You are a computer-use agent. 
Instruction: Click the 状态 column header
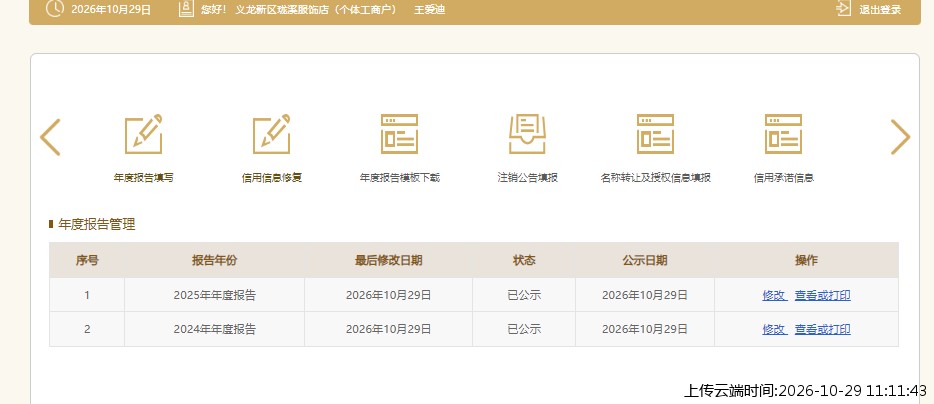[524, 260]
